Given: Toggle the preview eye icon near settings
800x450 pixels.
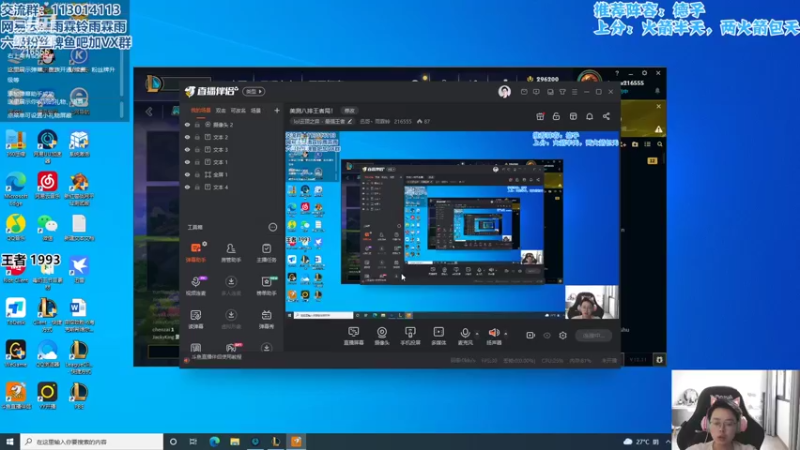Looking at the screenshot, I should click(x=547, y=335).
